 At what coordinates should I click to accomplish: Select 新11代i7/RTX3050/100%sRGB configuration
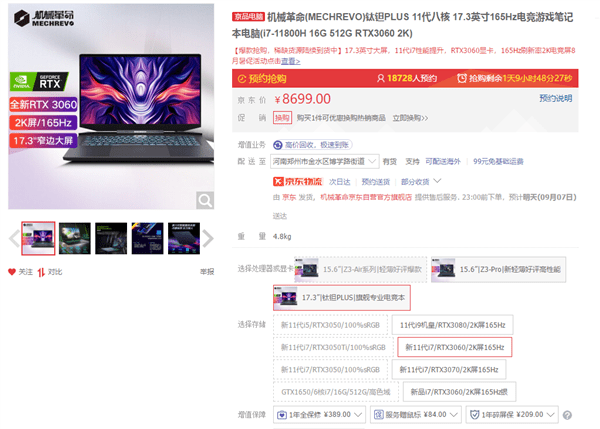[330, 369]
